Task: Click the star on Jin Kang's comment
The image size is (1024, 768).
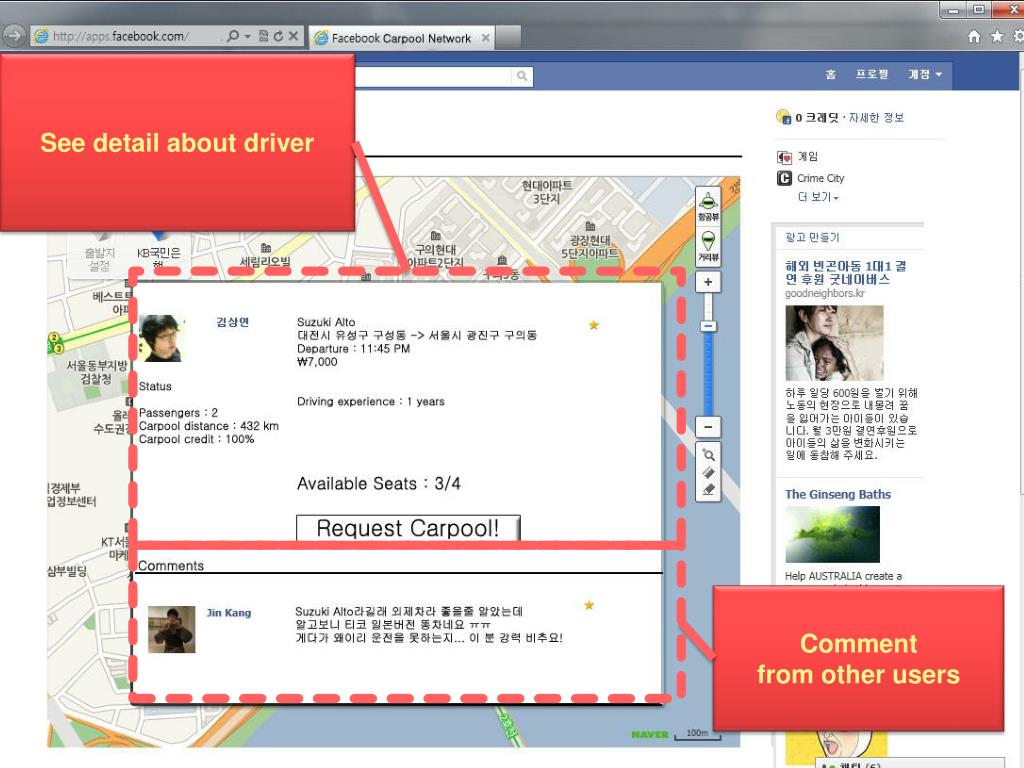Action: tap(589, 605)
